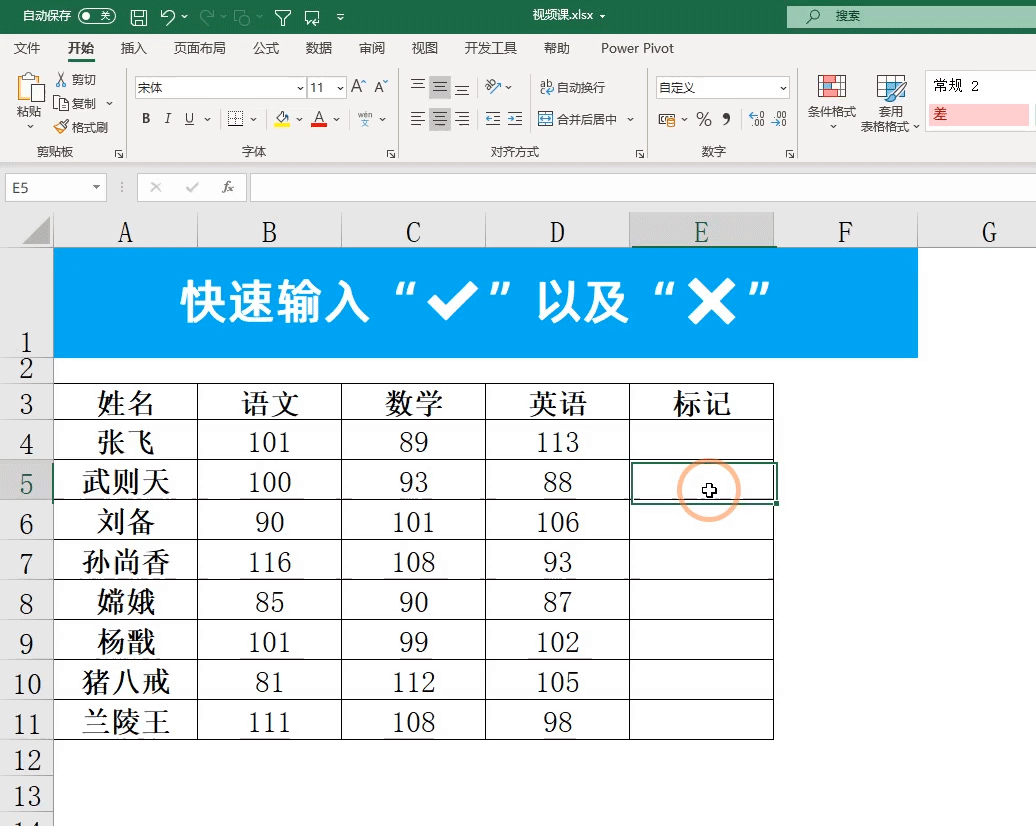Switch to the 审阅 ribbon tab
1036x826 pixels.
(x=372, y=48)
